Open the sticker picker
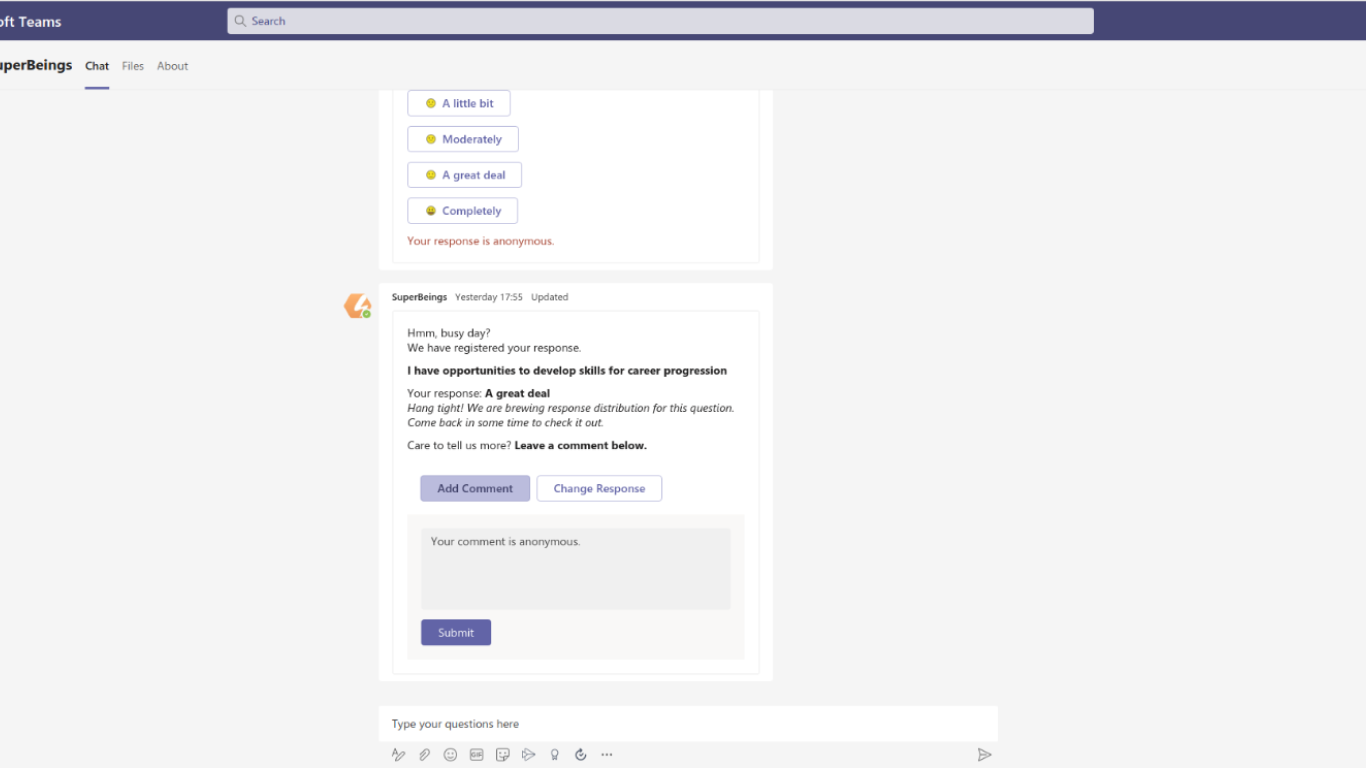 tap(502, 755)
